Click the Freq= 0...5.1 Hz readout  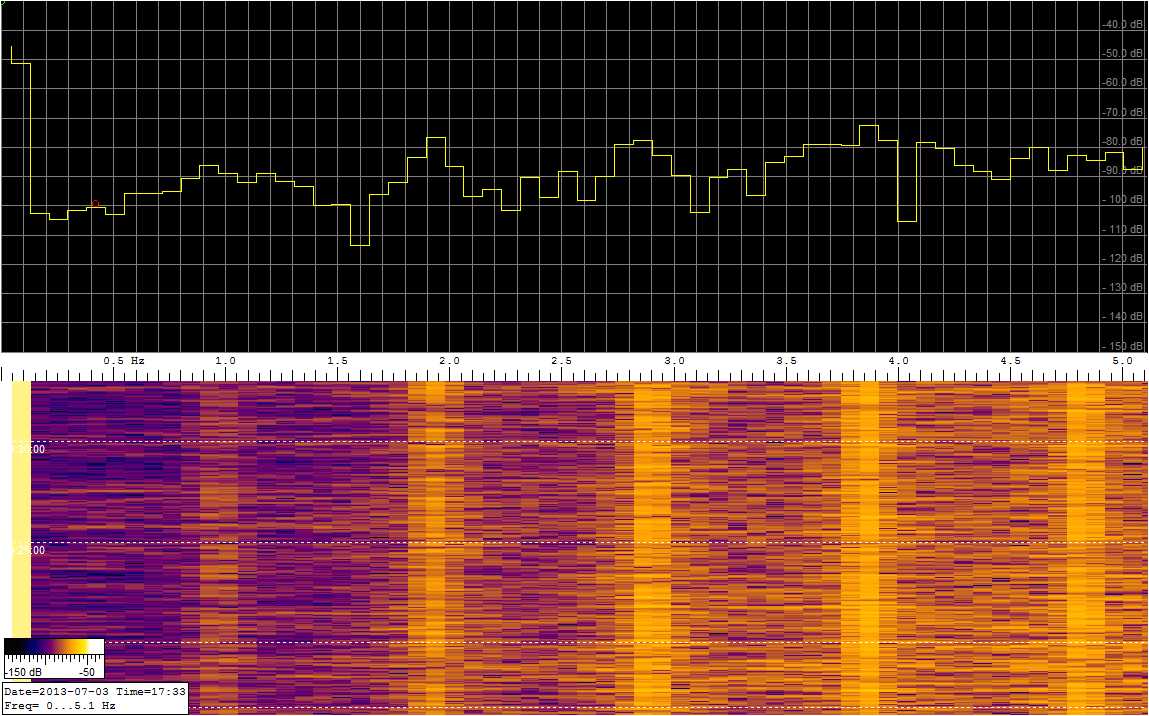pos(61,706)
